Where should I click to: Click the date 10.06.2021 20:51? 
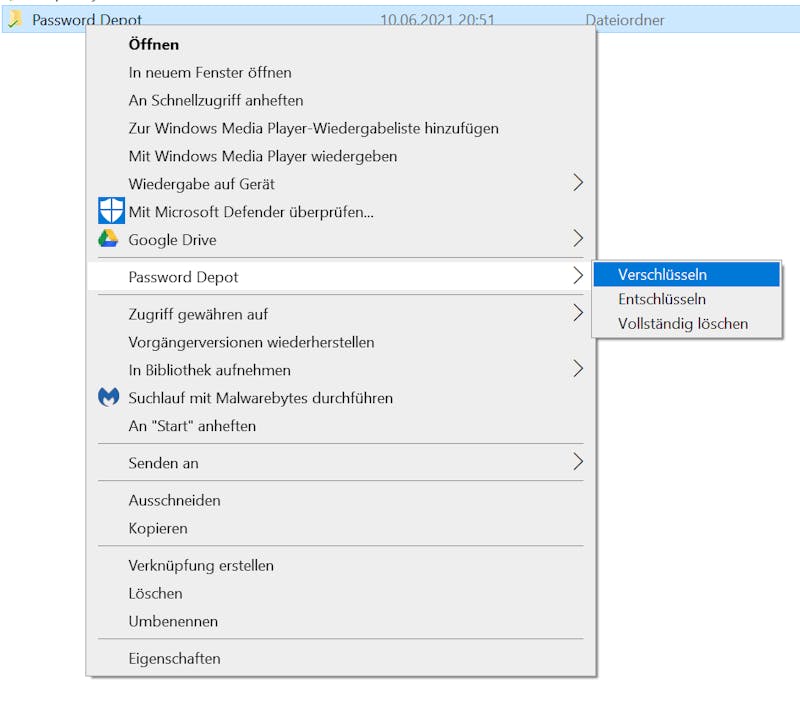pyautogui.click(x=437, y=20)
